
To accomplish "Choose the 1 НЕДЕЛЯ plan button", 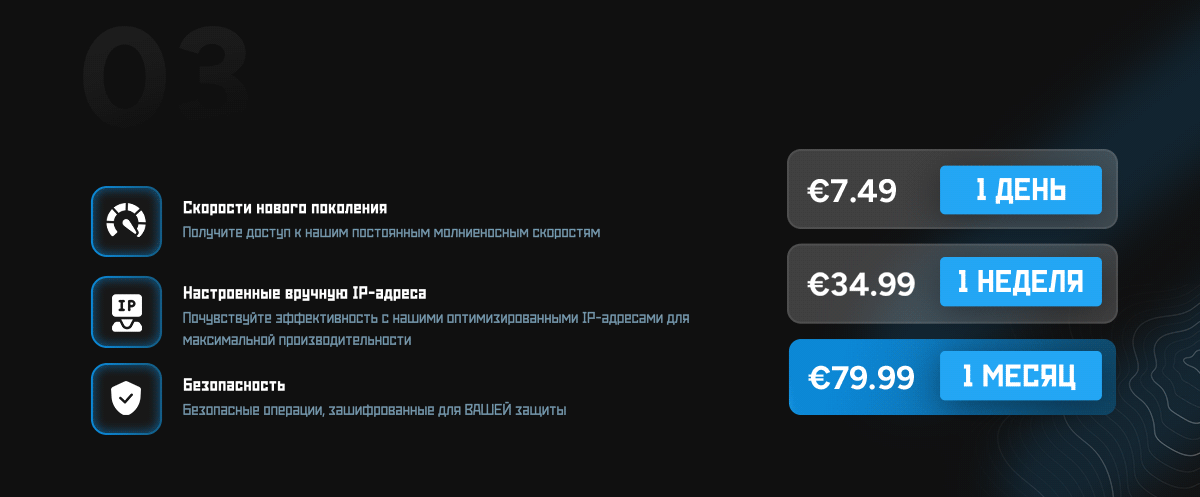I will click(1020, 282).
